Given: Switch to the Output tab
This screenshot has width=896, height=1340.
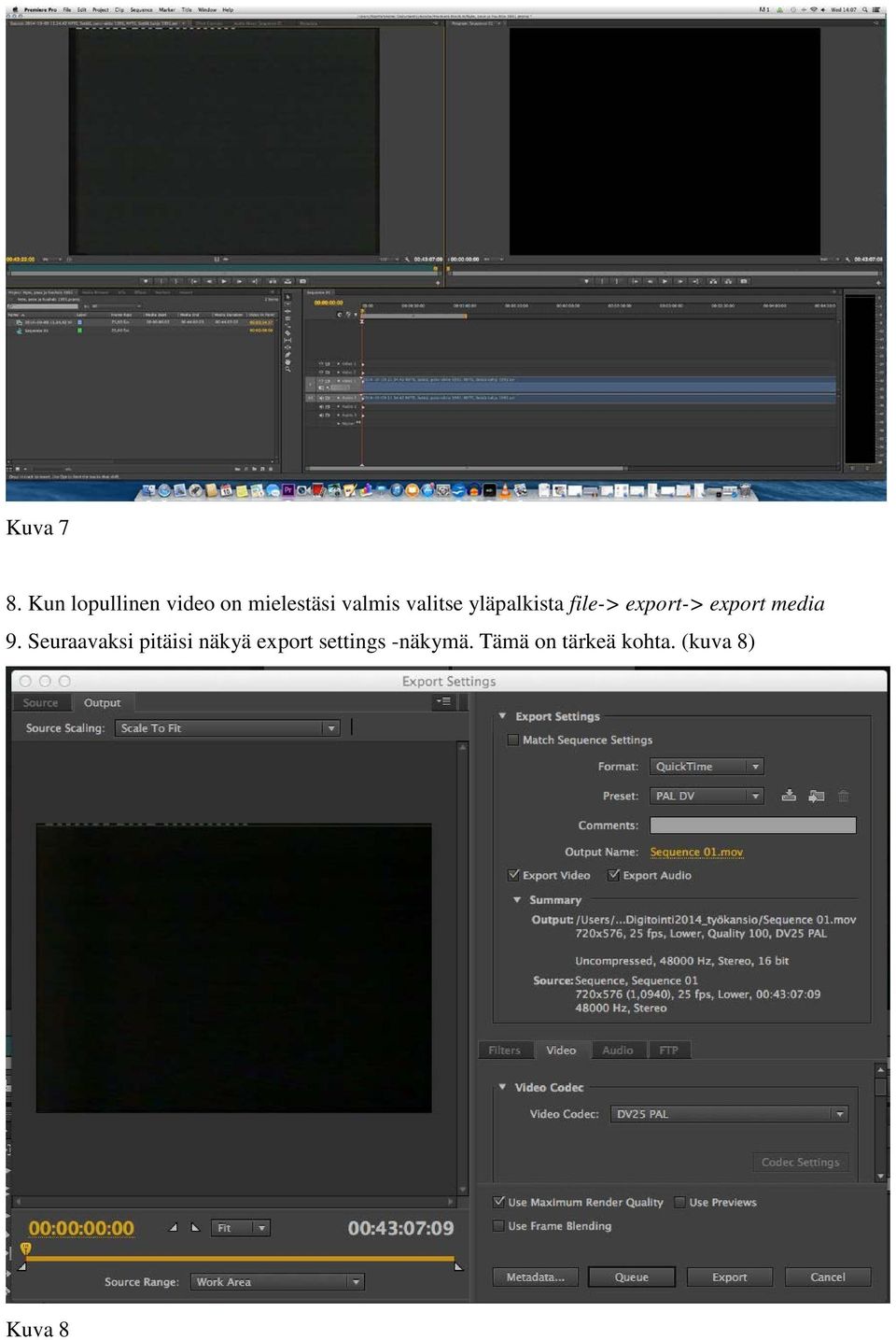Looking at the screenshot, I should pos(103,703).
